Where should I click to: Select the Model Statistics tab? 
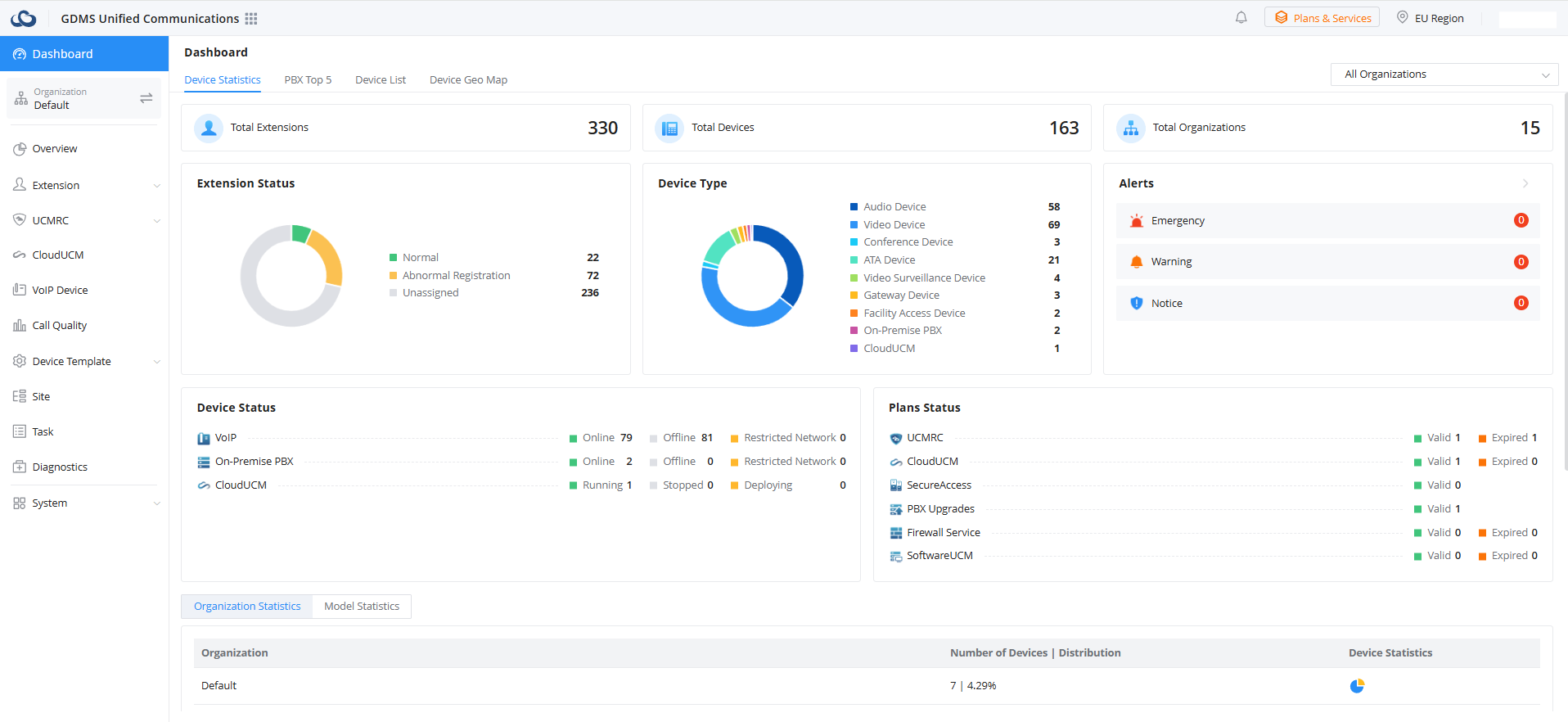(362, 607)
